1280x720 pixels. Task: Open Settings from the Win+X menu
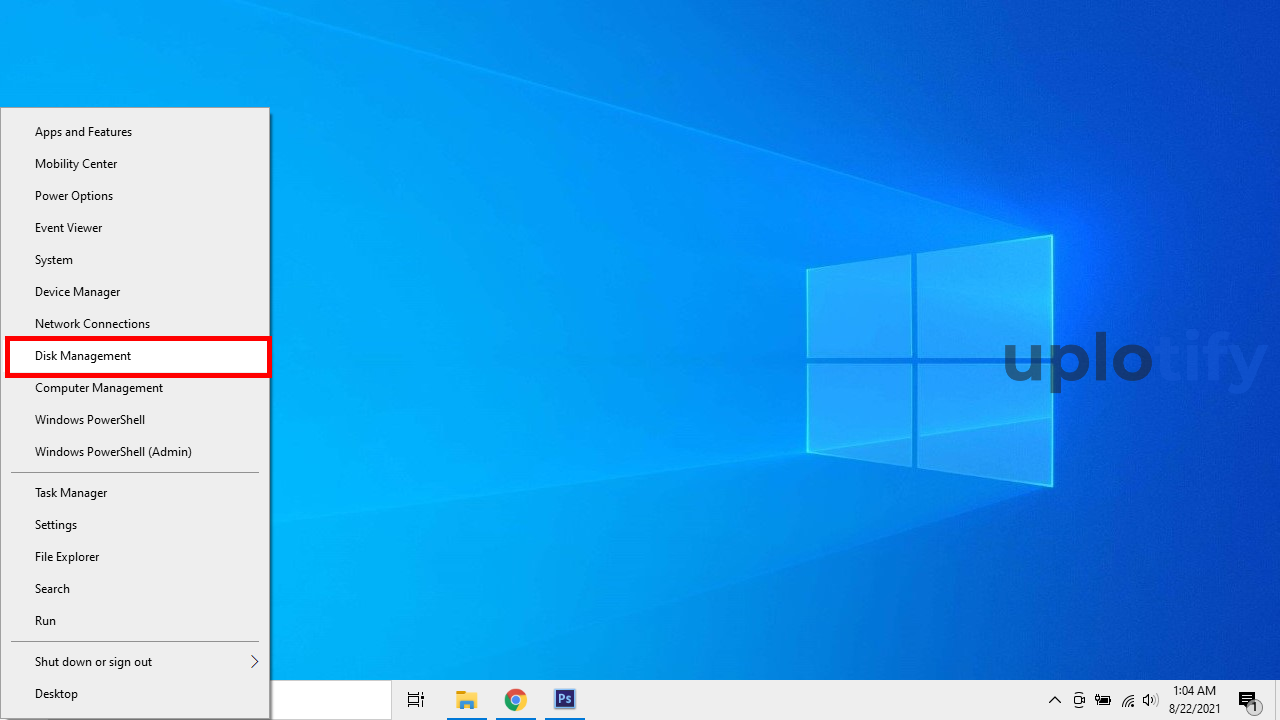pyautogui.click(x=56, y=525)
